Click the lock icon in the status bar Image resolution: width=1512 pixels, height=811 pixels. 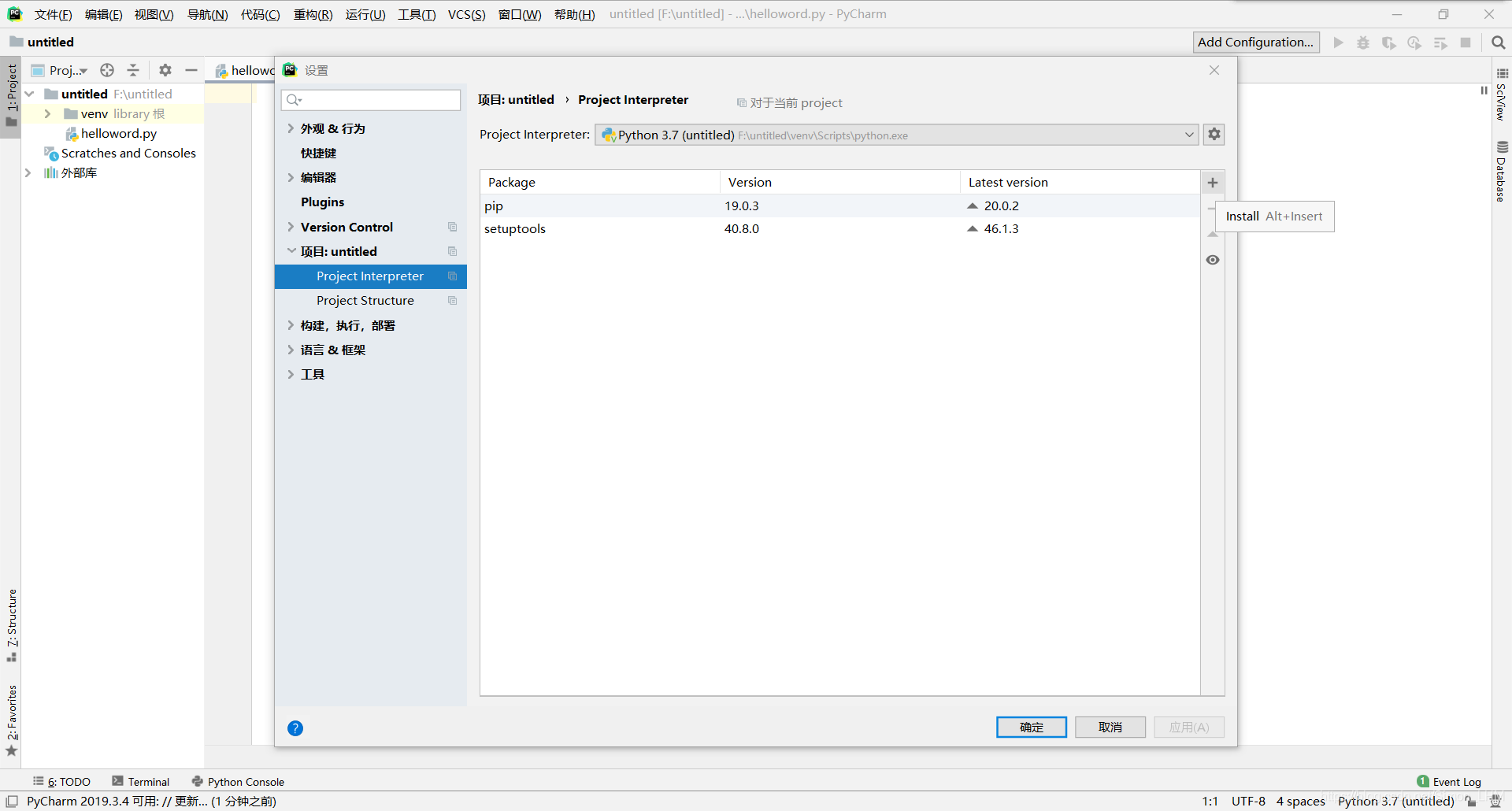pos(1471,802)
